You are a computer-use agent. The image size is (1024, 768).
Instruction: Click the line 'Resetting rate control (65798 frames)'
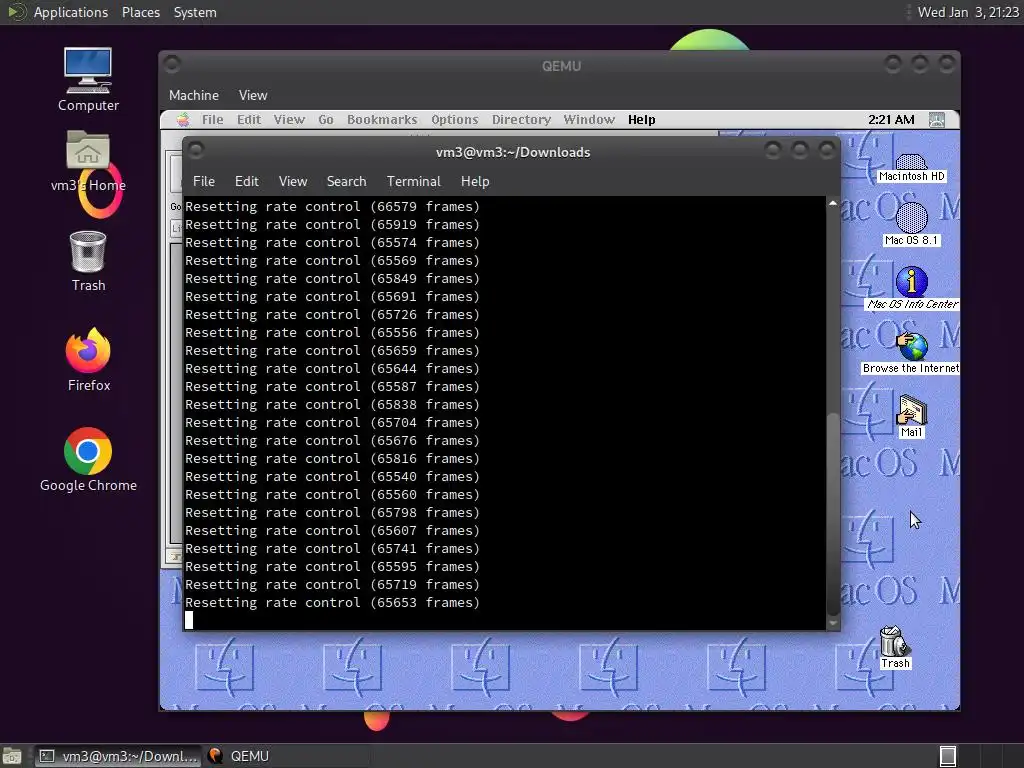332,513
